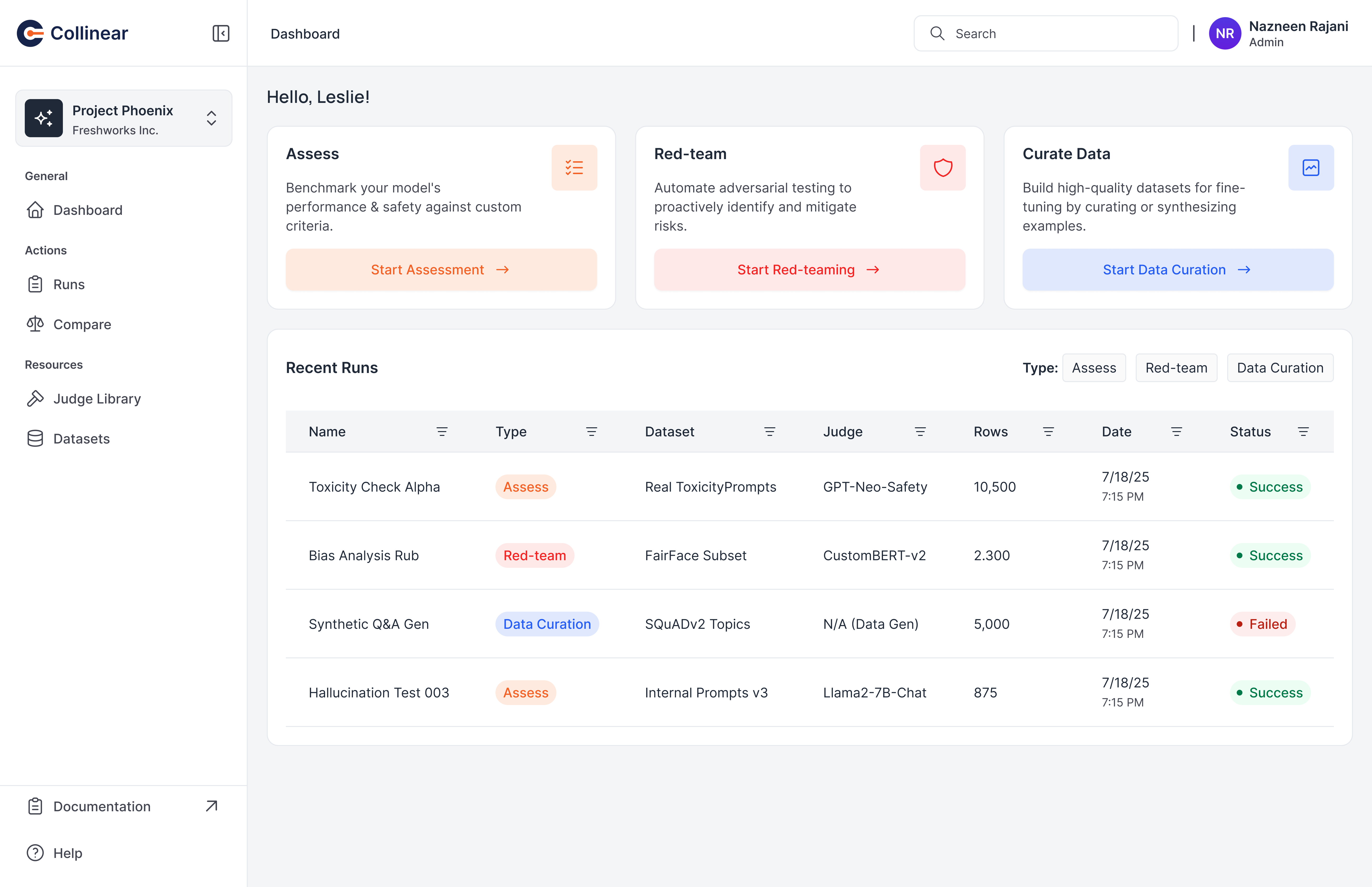Collapse the sidebar panel icon

221,33
